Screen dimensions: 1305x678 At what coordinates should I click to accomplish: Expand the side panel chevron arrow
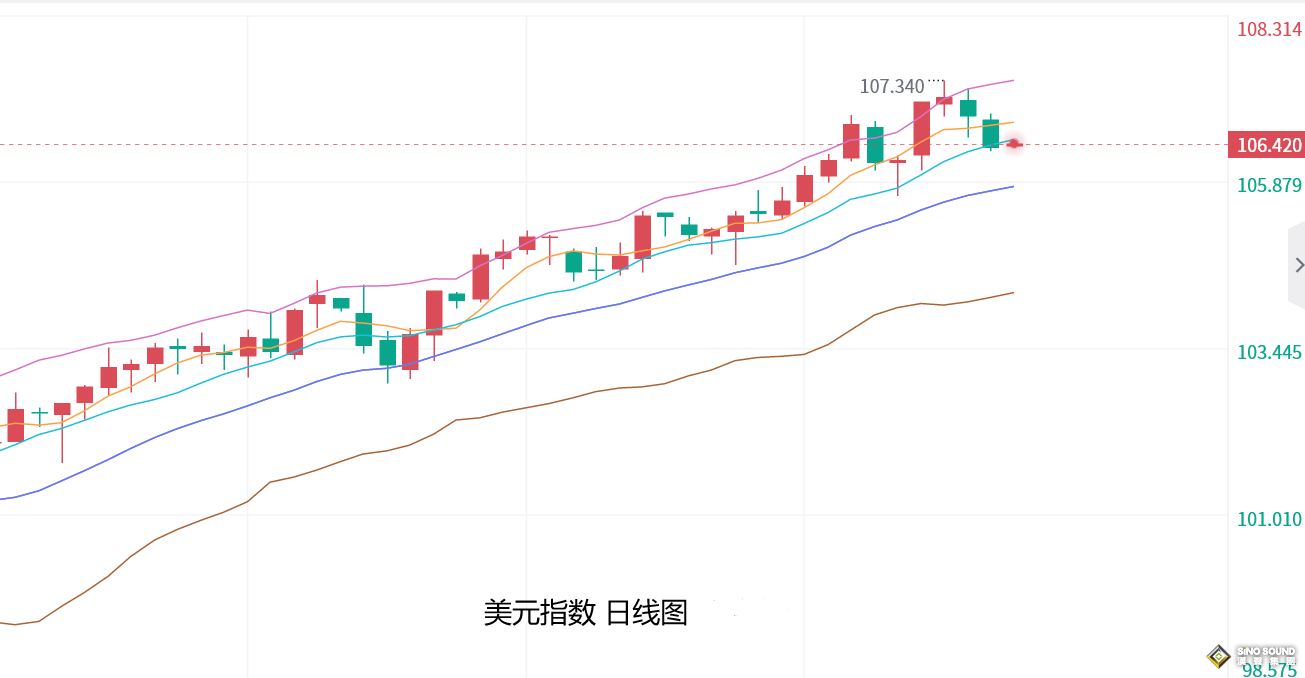pos(1298,265)
